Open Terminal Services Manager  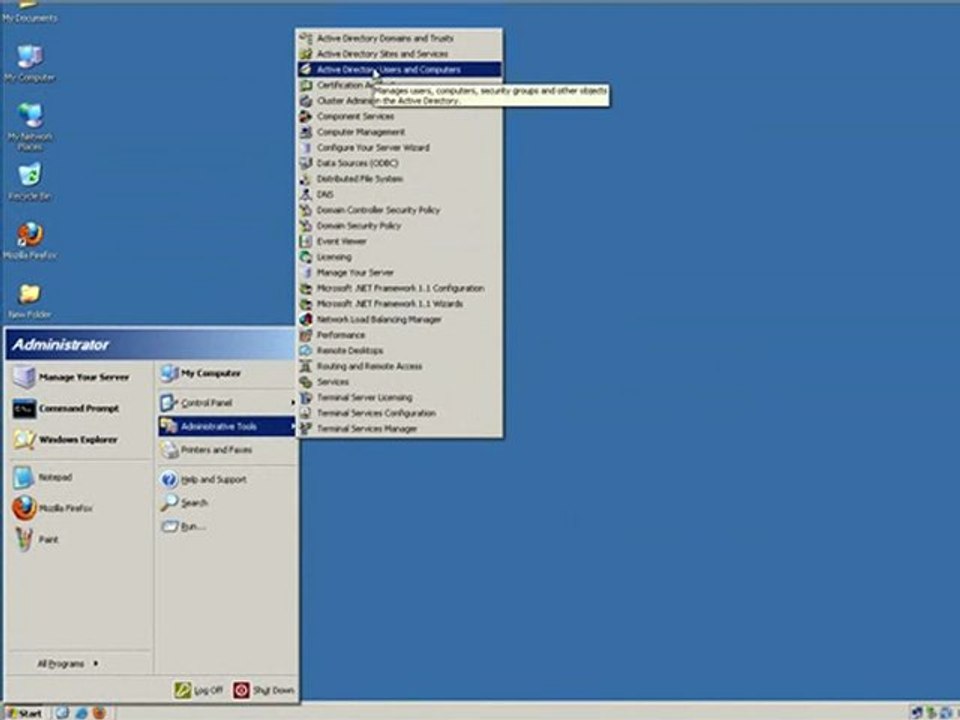(399, 429)
